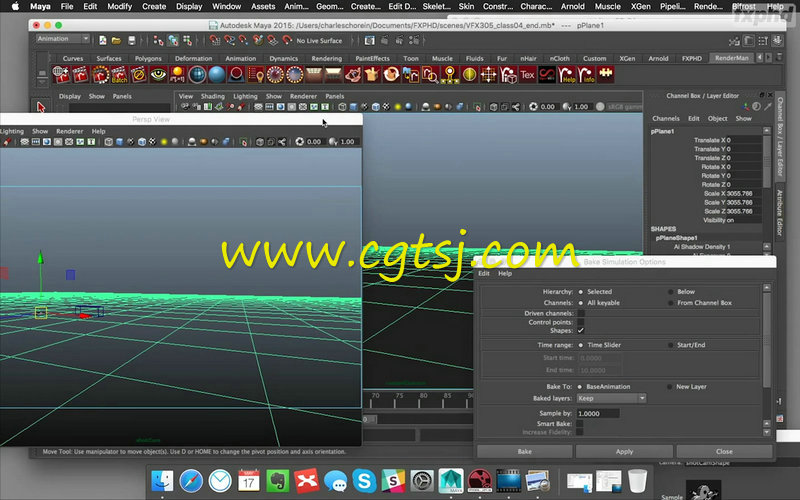This screenshot has width=800, height=500.
Task: Click the crossed-circle icon on the RenderMan shelf
Action: pyautogui.click(x=138, y=74)
